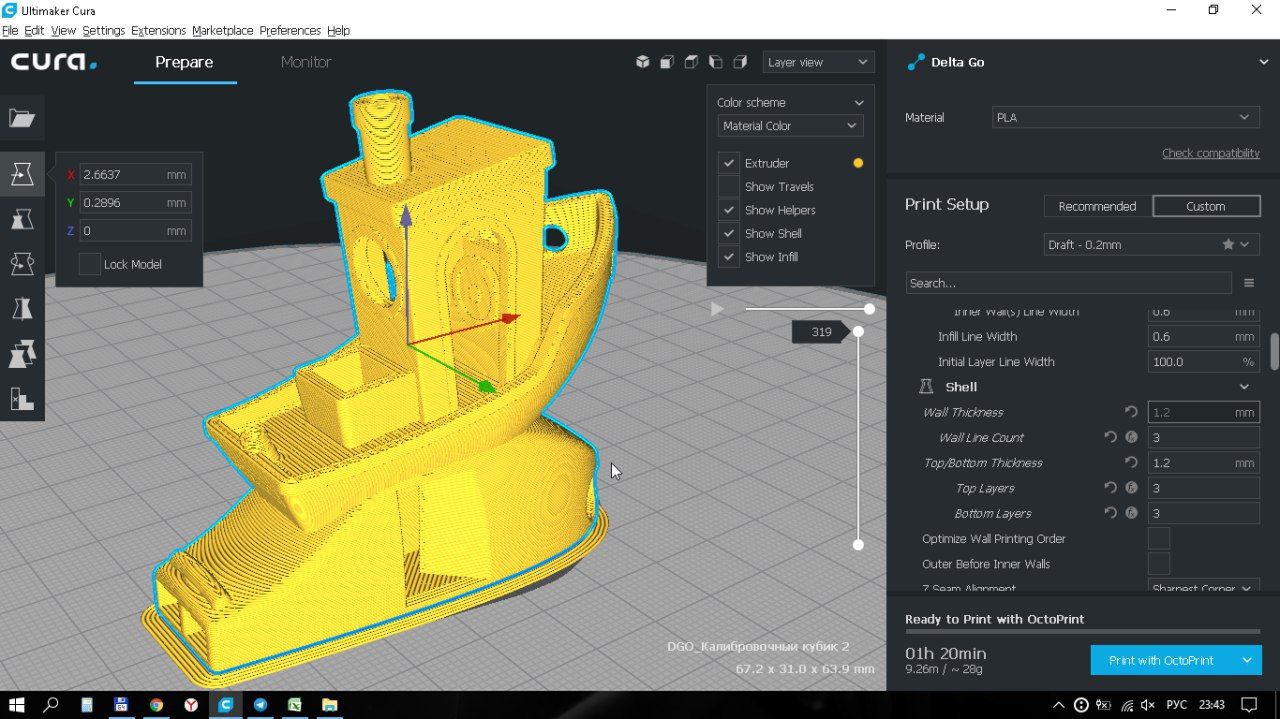
Task: Switch to 3D perspective camera view icon
Action: [643, 62]
